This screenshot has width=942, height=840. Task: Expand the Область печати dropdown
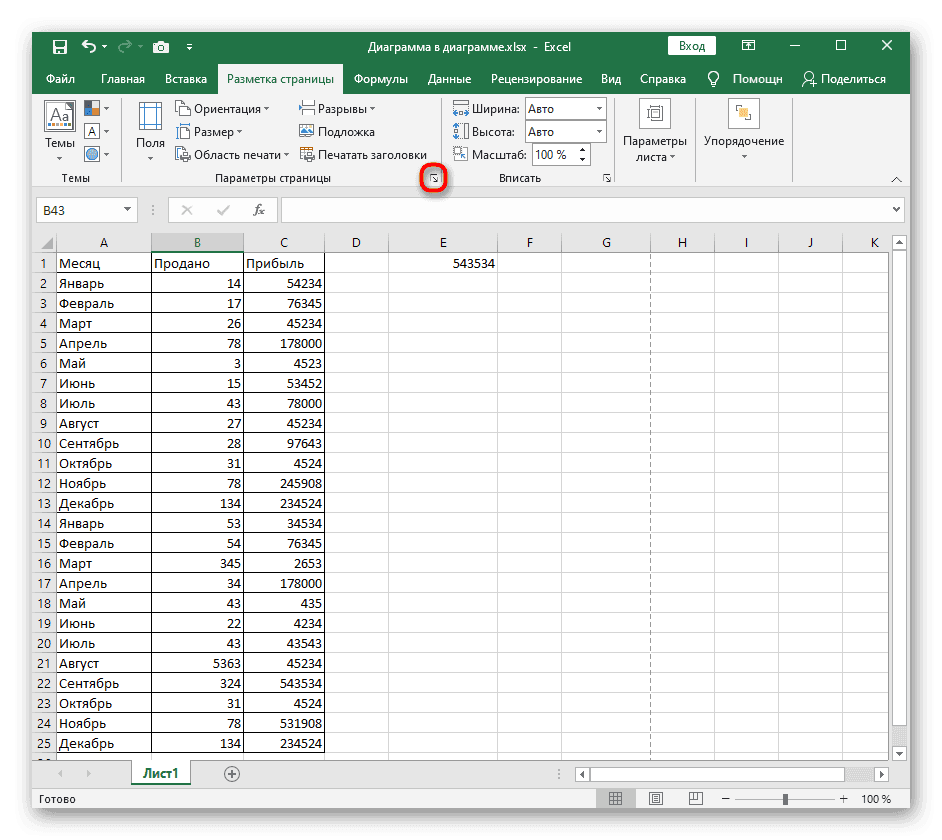[x=232, y=154]
